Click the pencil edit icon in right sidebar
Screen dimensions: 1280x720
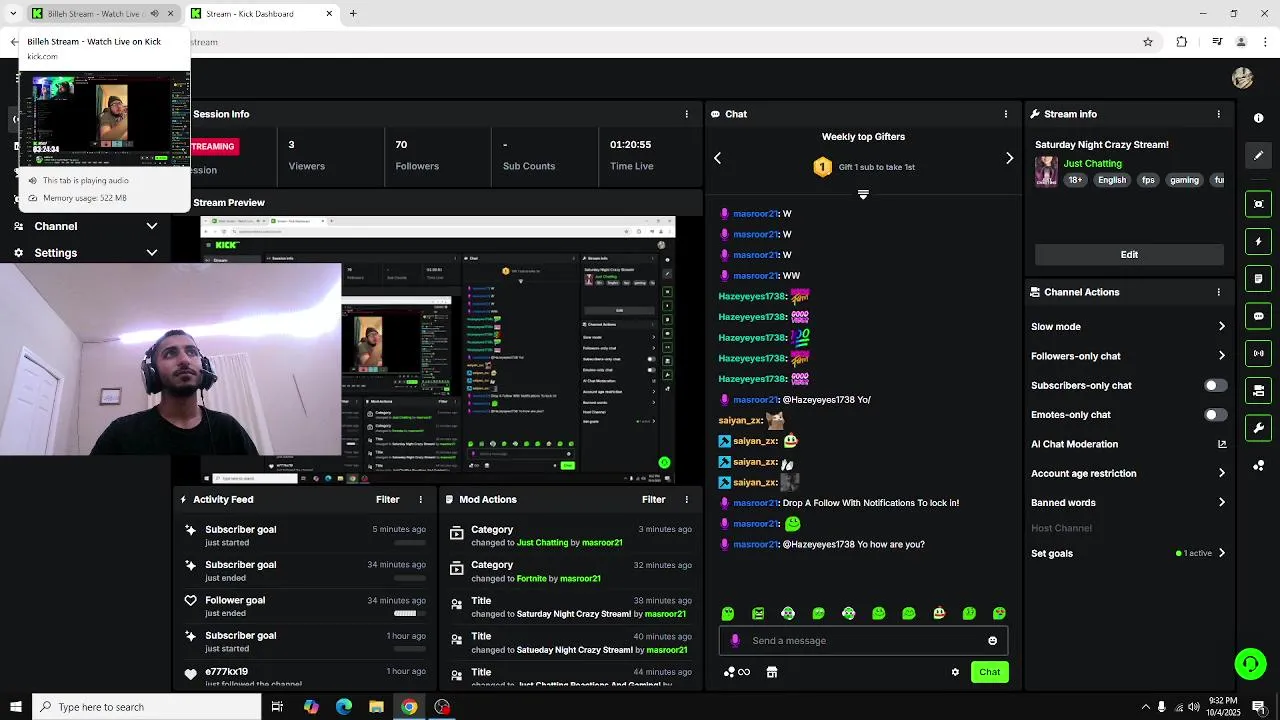tap(1258, 155)
